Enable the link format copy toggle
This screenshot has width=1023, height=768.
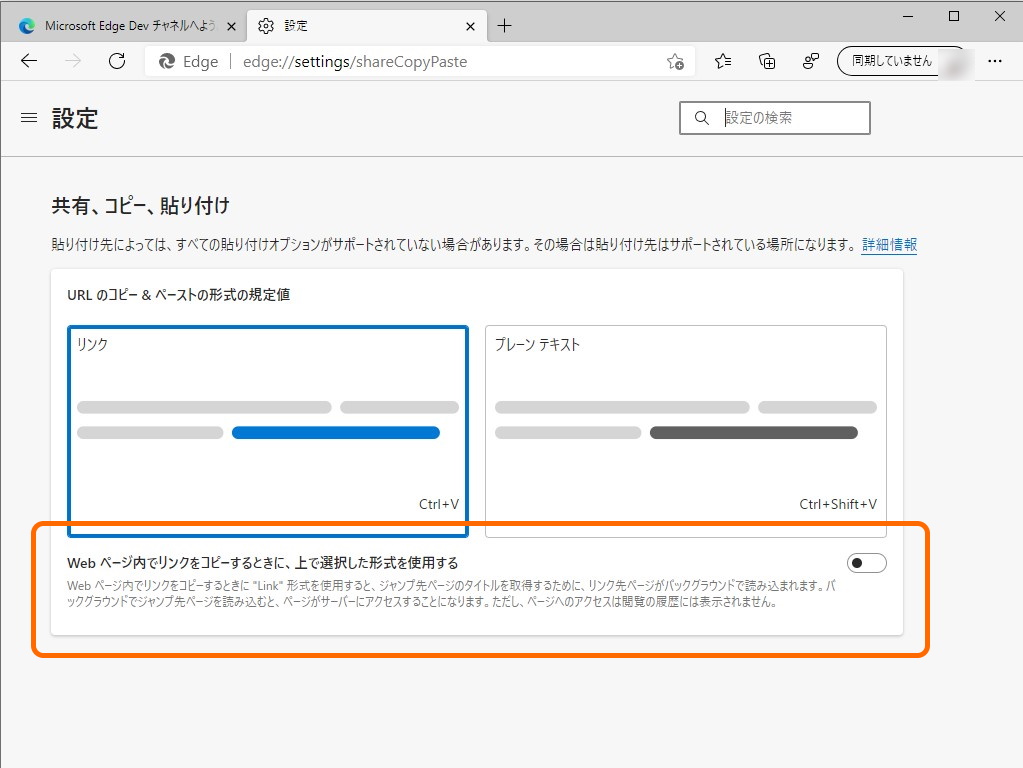click(866, 563)
